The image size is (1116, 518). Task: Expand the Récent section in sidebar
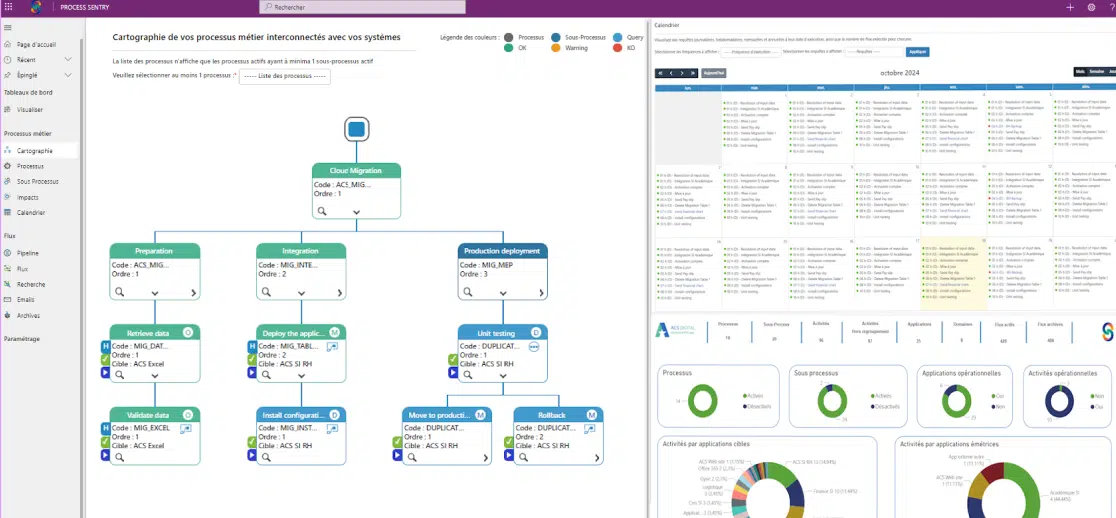[68, 60]
